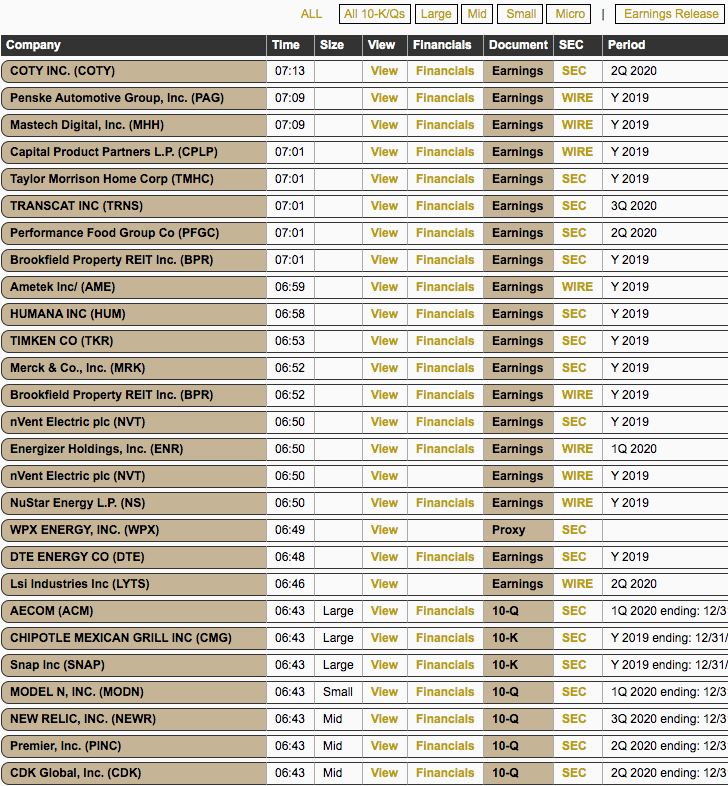Open WIRE link for the 06:52 Brookfield Property REIT row
728x786 pixels.
[x=577, y=396]
